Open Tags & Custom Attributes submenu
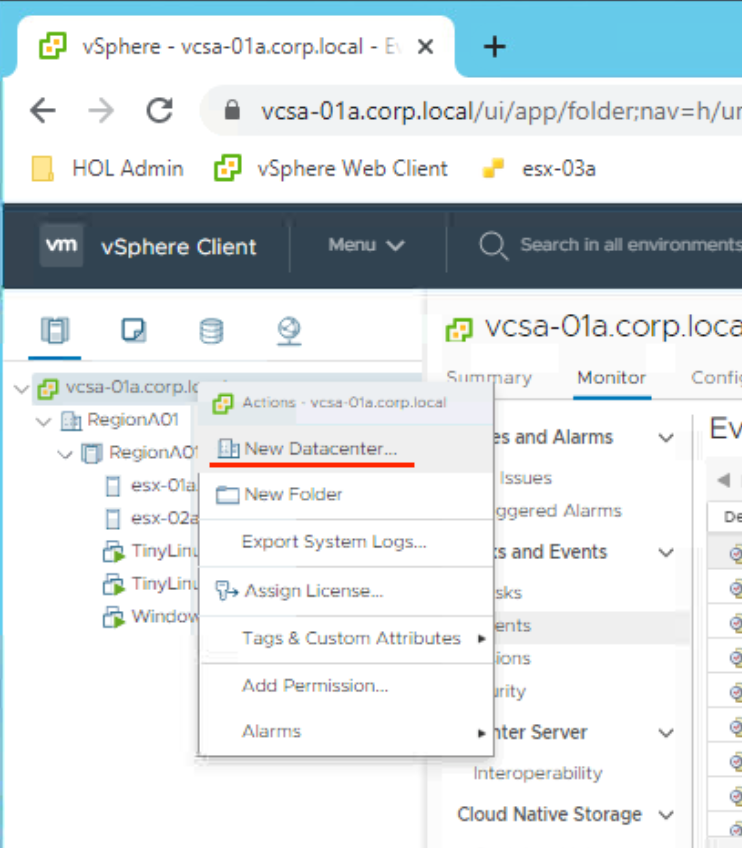 tap(346, 638)
